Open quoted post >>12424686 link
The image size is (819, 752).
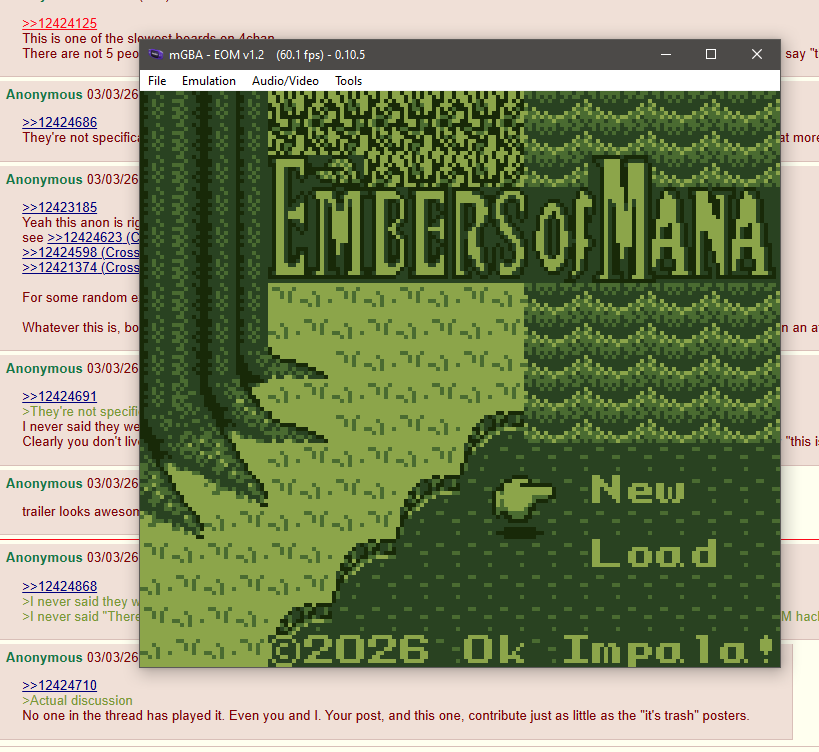pos(59,123)
